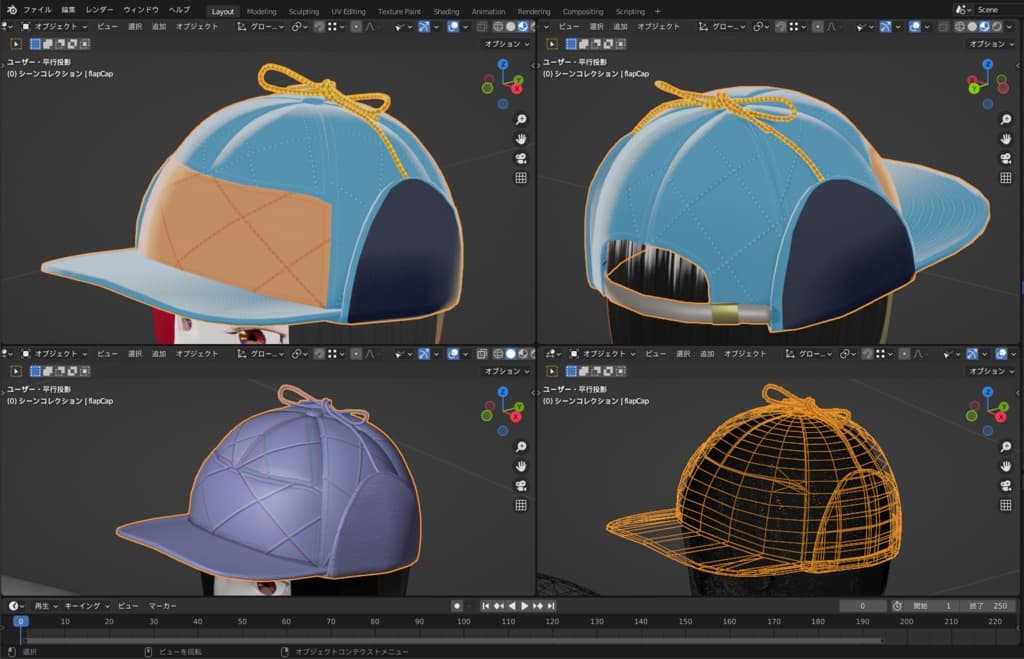Click the blue Z axis gizmo in top-left viewport

[502, 65]
